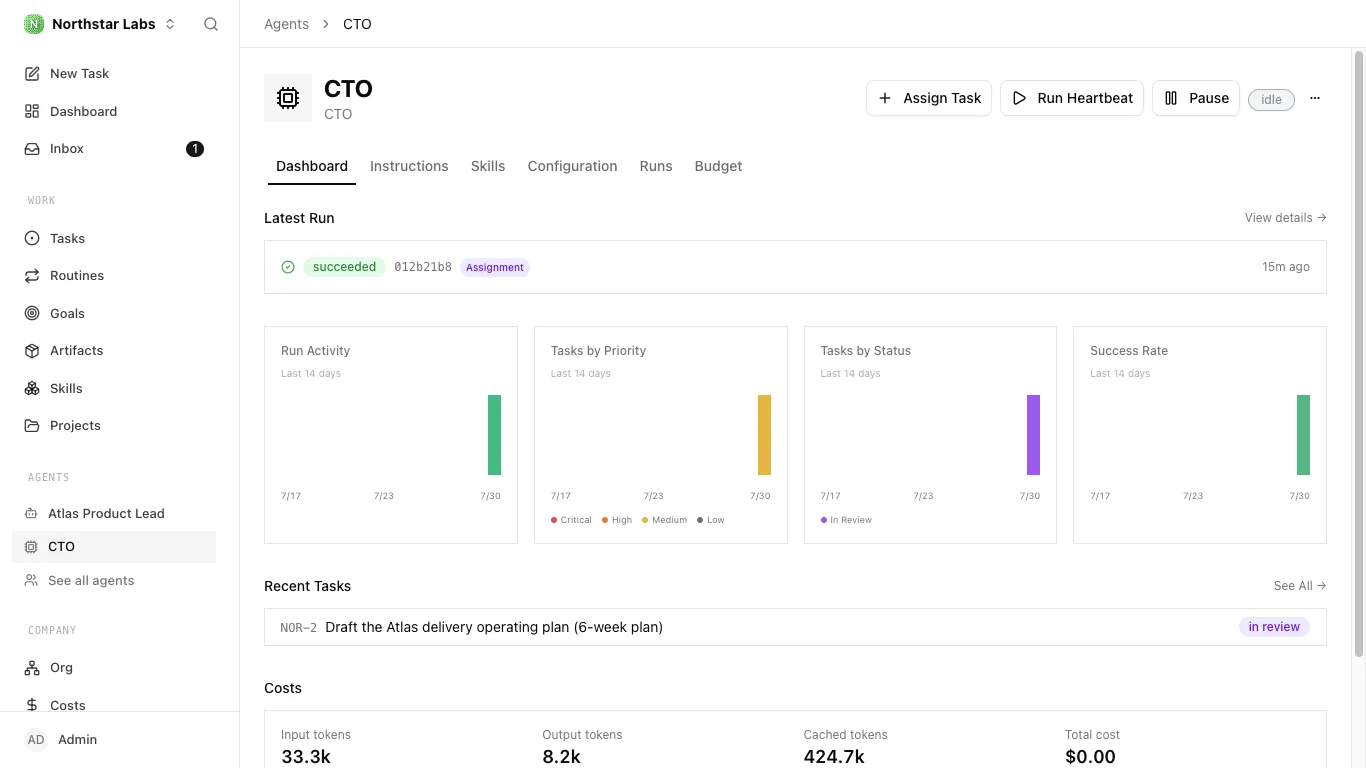Open the Budget tab
Viewport: 1366px width, 768px height.
tap(718, 166)
